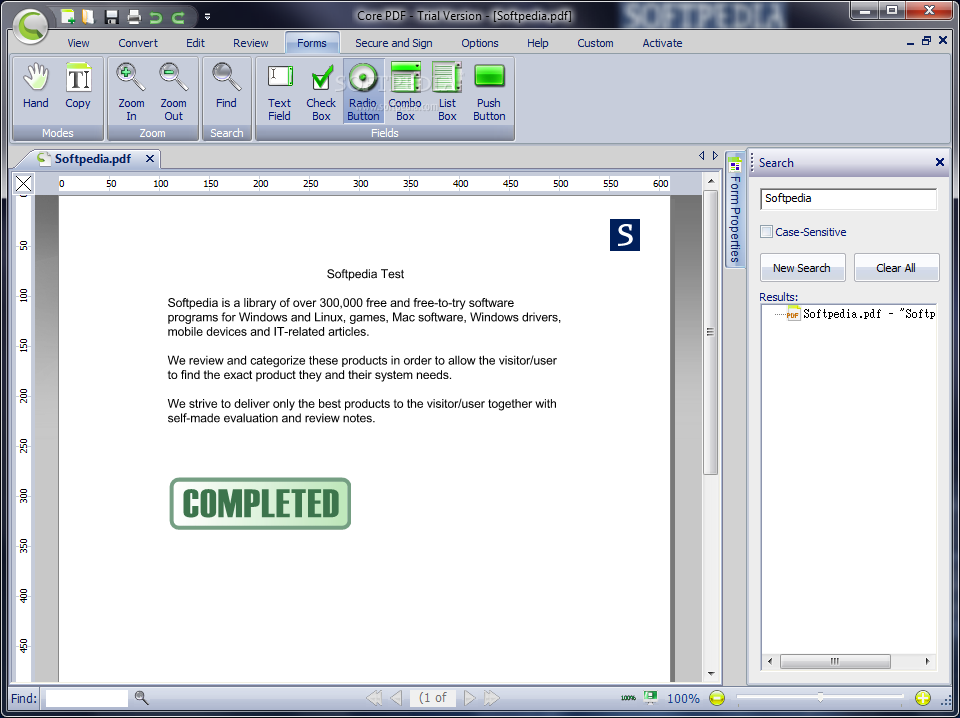Click the Print icon in quick access toolbar

134,17
